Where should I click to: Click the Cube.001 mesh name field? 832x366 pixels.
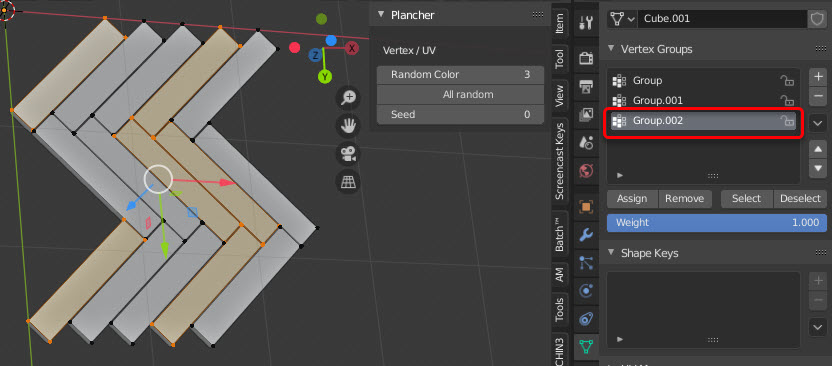pyautogui.click(x=723, y=19)
